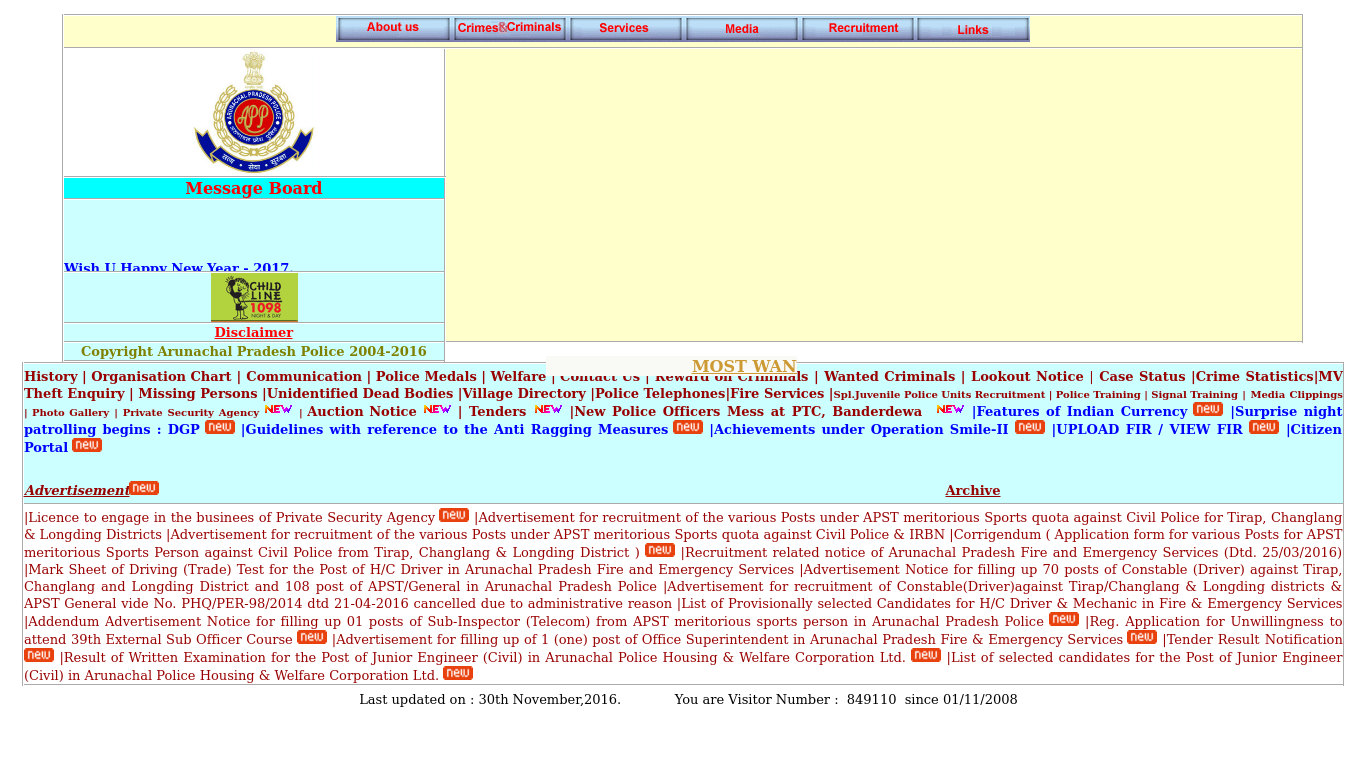Click new badge after UPLOAD FIR / VIEW FIR

1264,427
